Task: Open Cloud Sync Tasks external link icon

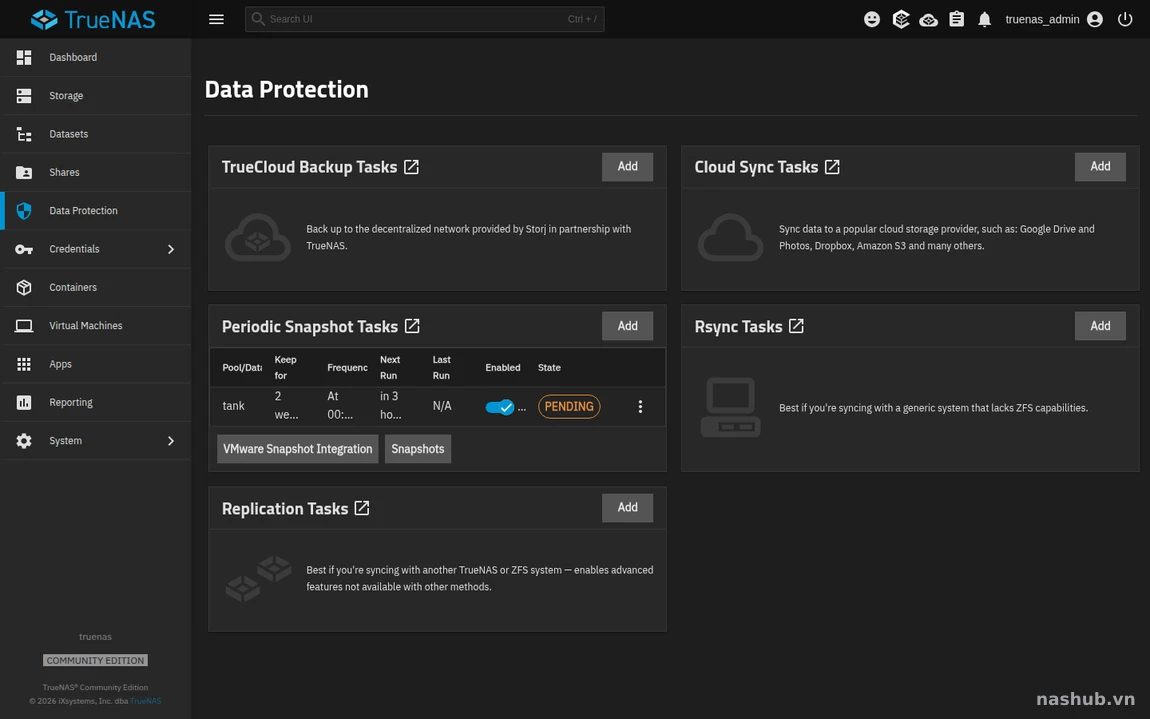Action: 832,167
